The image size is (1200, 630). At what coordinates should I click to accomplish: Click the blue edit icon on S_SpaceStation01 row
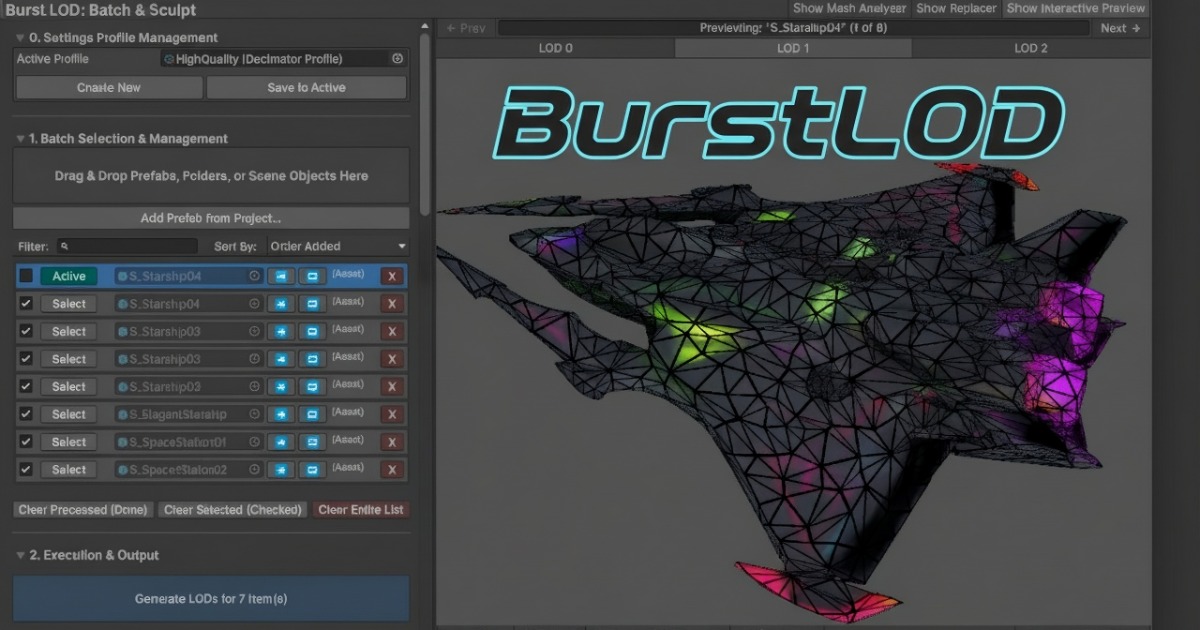281,441
